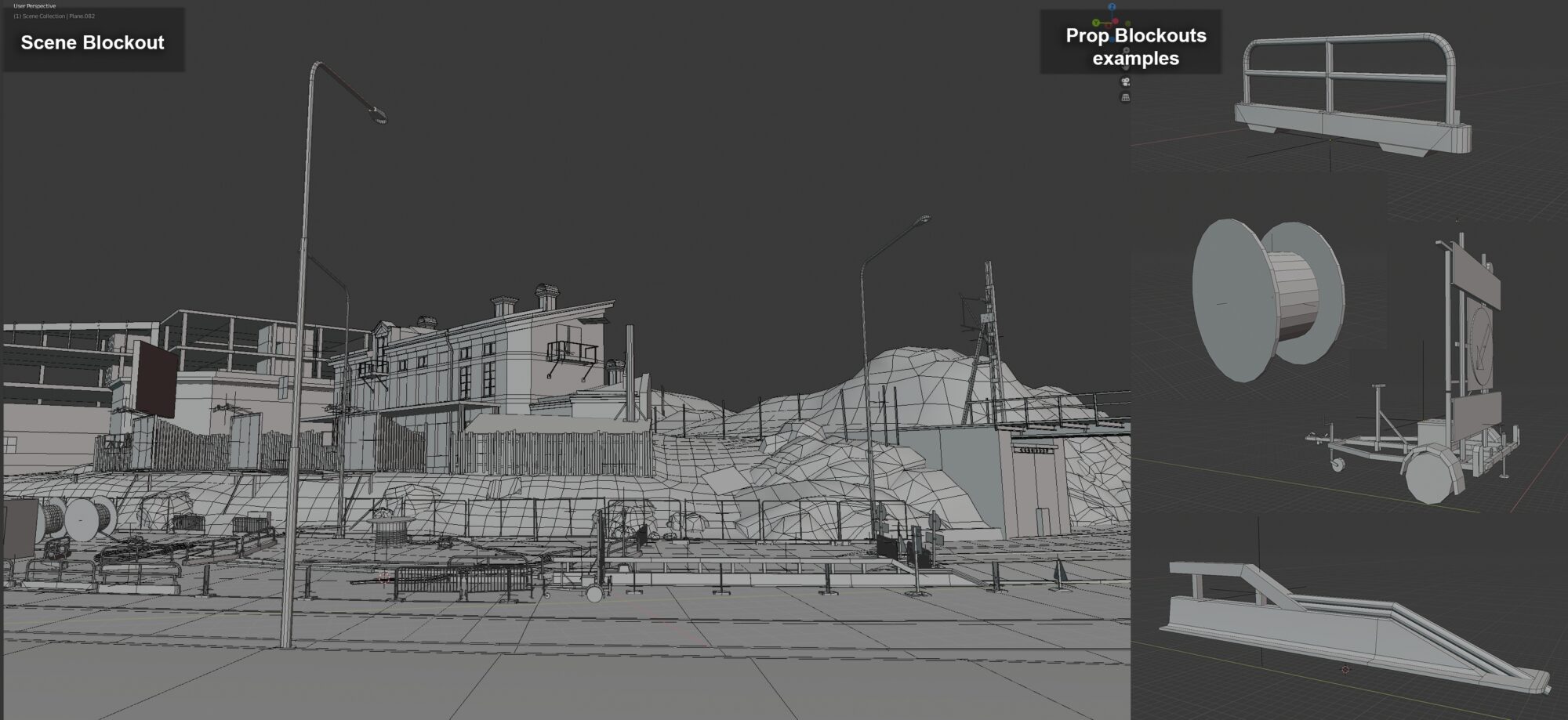Click the Prop Blockouts examples label
The image size is (1568, 720).
1134,45
